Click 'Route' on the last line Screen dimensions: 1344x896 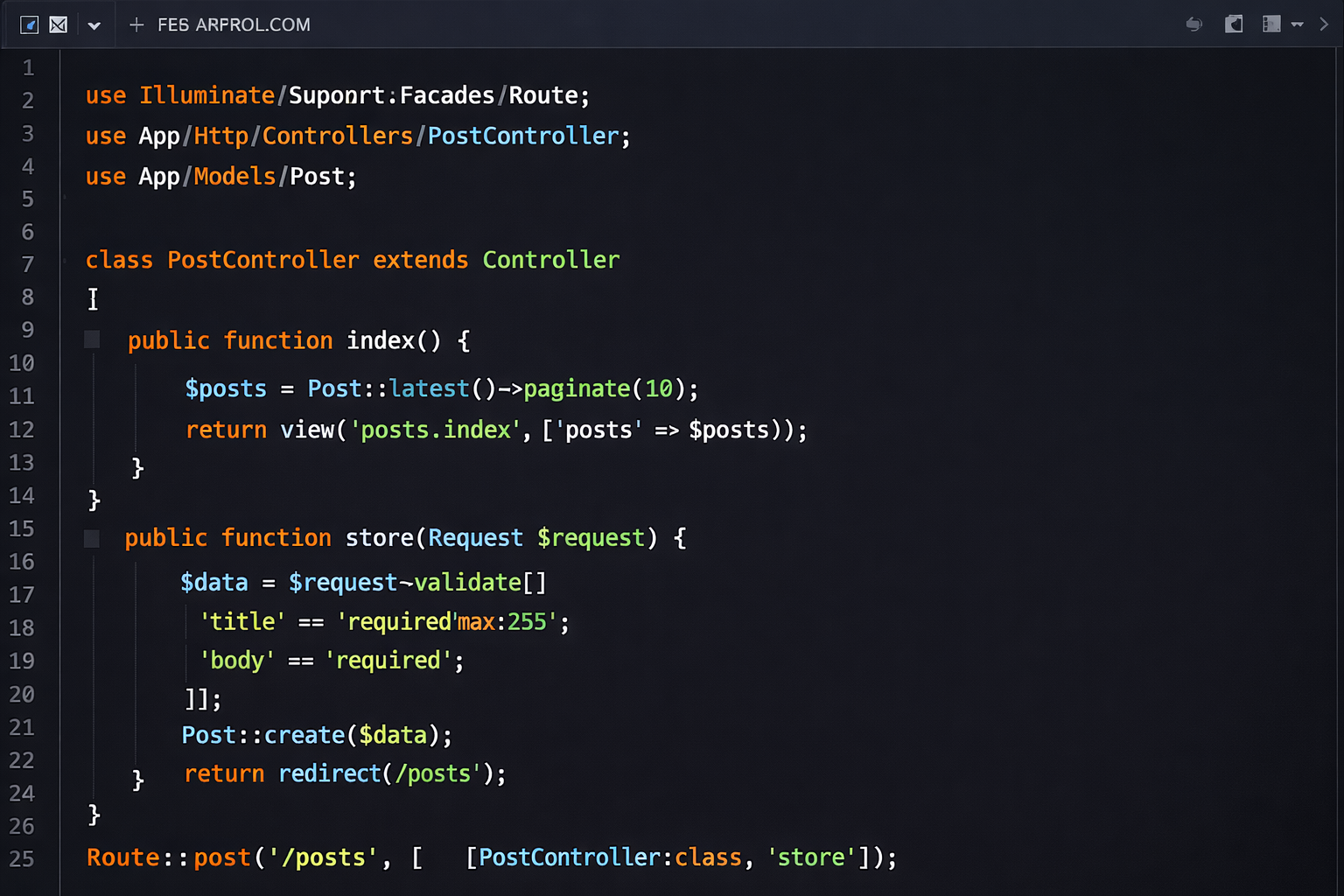coord(122,857)
